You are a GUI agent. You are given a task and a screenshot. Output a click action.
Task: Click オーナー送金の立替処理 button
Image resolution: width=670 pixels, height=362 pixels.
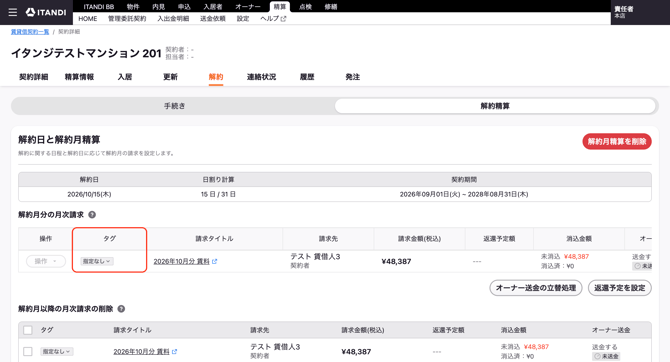point(536,288)
